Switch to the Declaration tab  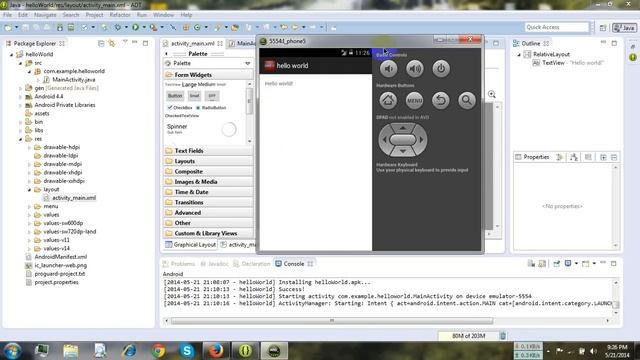[x=251, y=264]
